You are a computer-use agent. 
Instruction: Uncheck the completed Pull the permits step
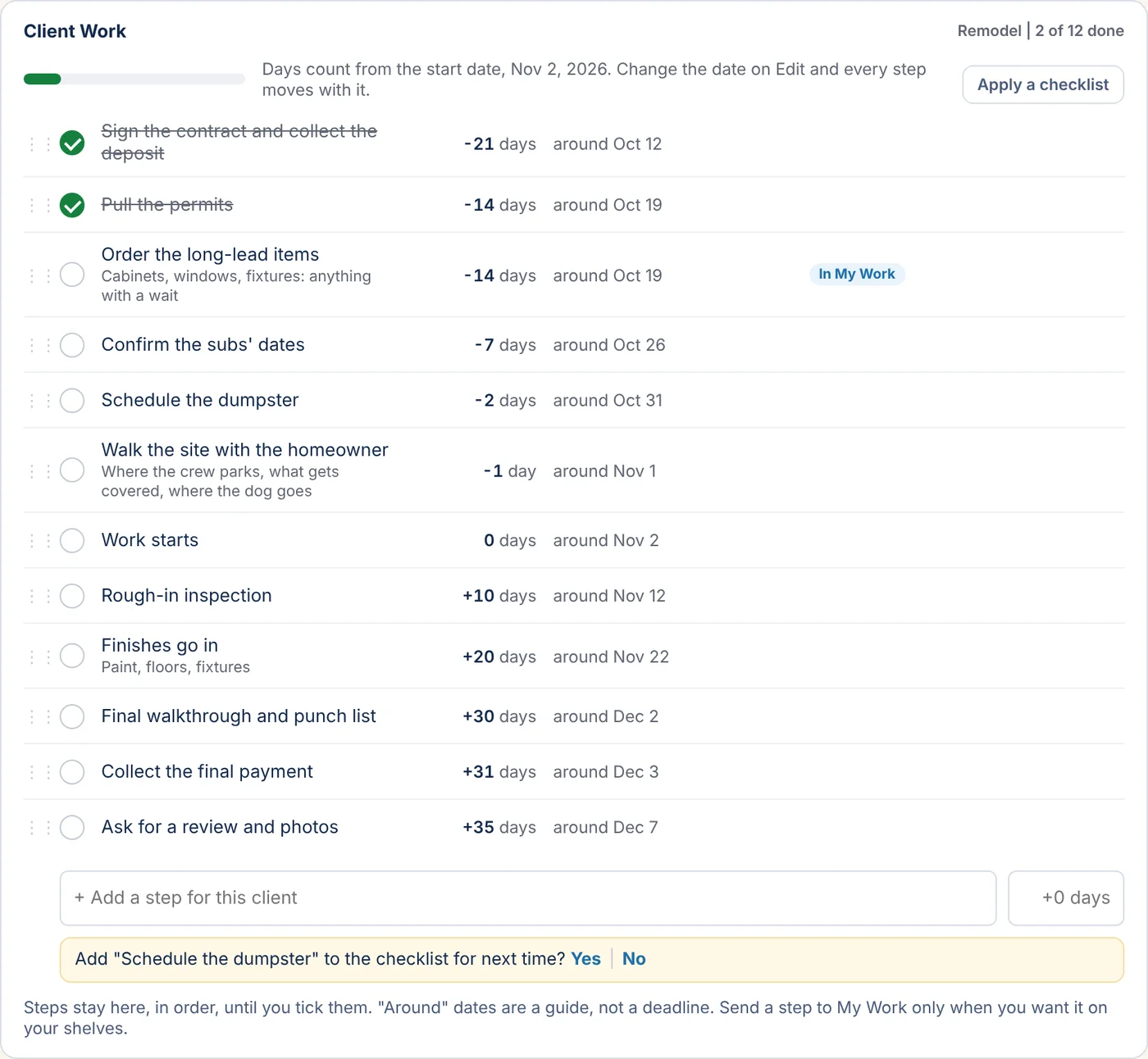(72, 205)
